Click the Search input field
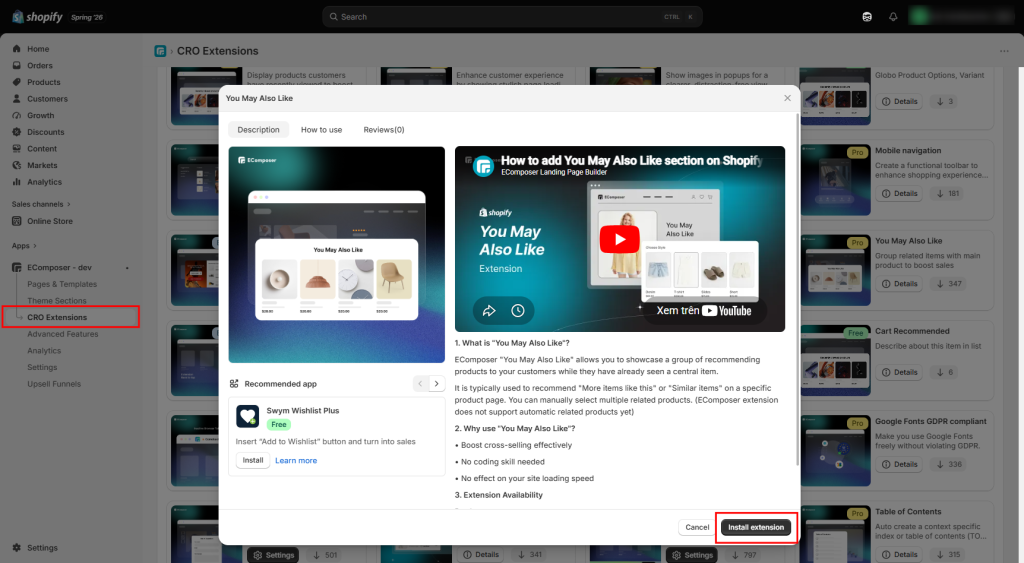Image resolution: width=1024 pixels, height=563 pixels. pyautogui.click(x=512, y=17)
